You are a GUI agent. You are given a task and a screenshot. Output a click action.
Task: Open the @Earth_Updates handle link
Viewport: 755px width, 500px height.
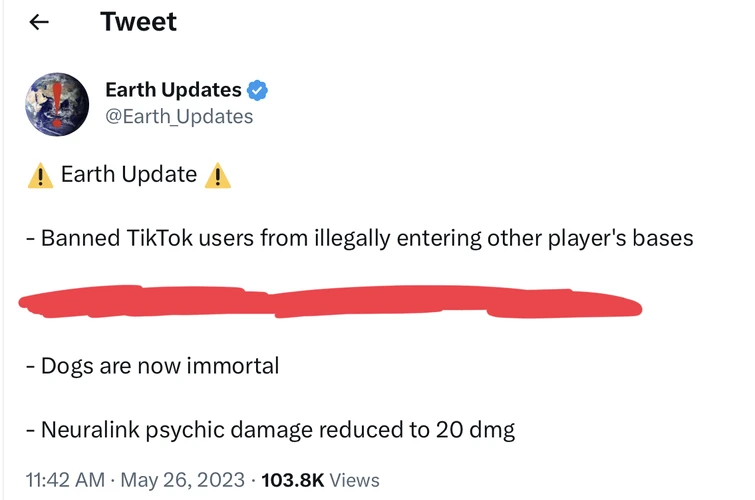click(x=179, y=117)
